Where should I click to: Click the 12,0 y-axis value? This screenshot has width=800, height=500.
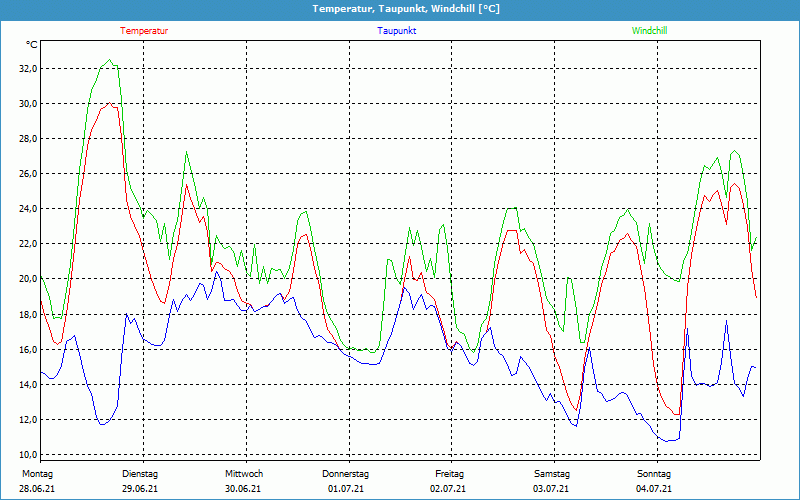click(28, 419)
